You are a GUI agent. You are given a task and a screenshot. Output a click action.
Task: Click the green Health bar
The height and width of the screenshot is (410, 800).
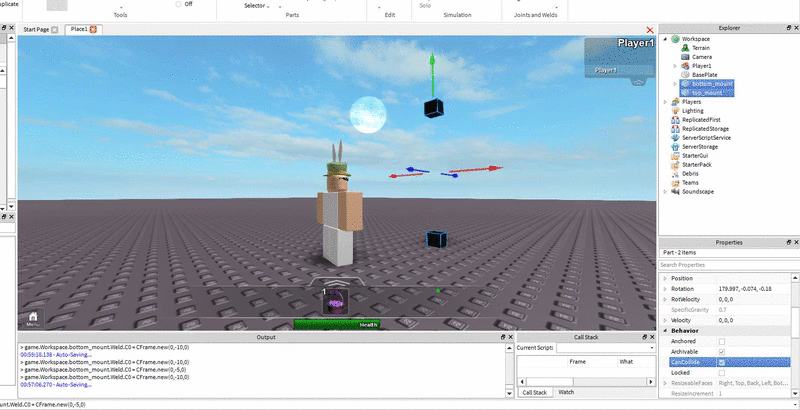coord(337,324)
